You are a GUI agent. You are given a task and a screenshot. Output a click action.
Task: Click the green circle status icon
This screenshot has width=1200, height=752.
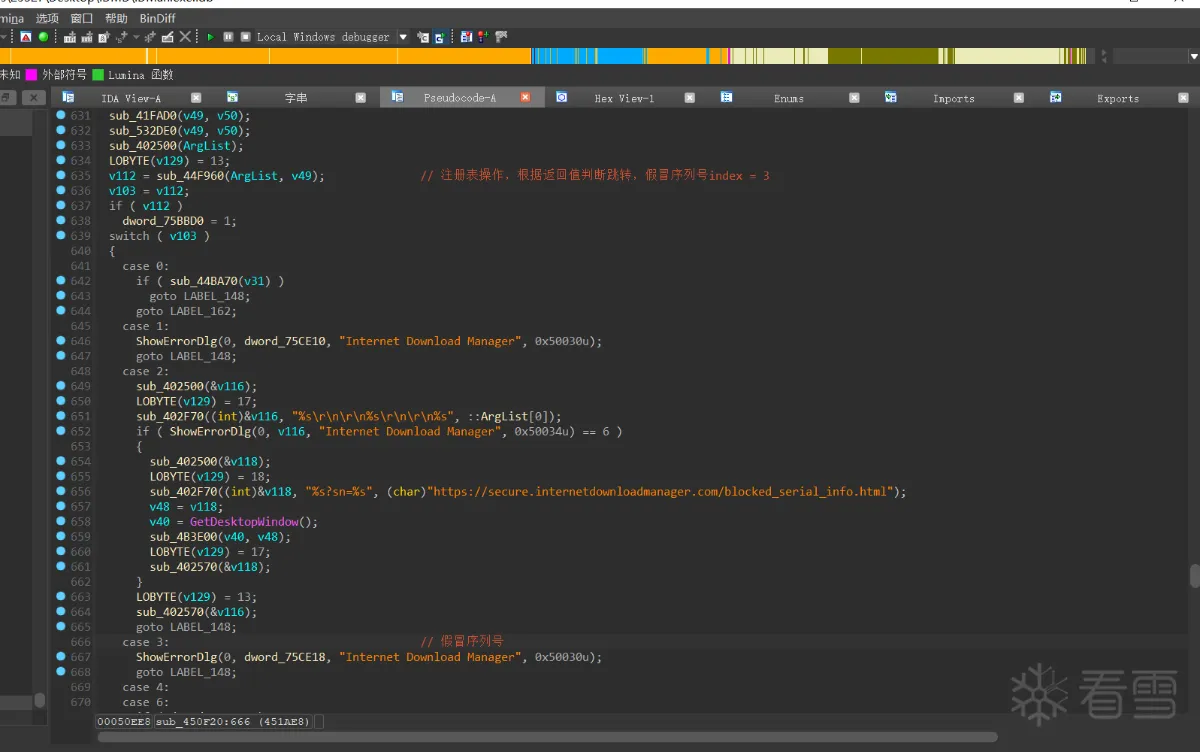(43, 37)
